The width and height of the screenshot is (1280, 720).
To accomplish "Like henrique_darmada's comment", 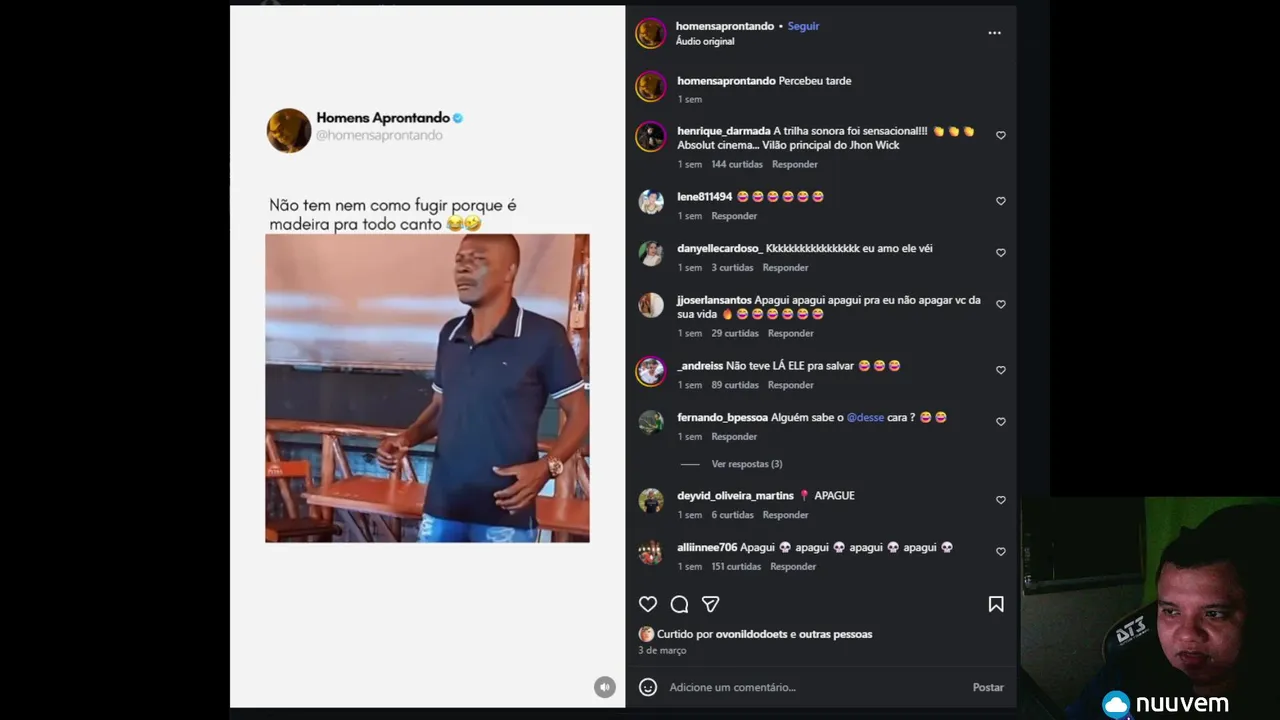I will pyautogui.click(x=1000, y=136).
